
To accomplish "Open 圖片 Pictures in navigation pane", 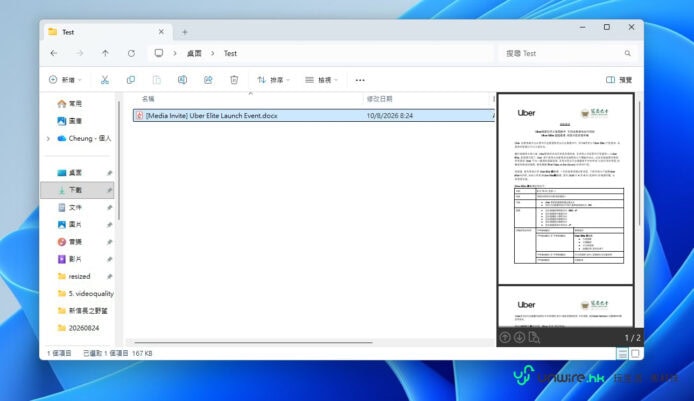I will [x=75, y=224].
